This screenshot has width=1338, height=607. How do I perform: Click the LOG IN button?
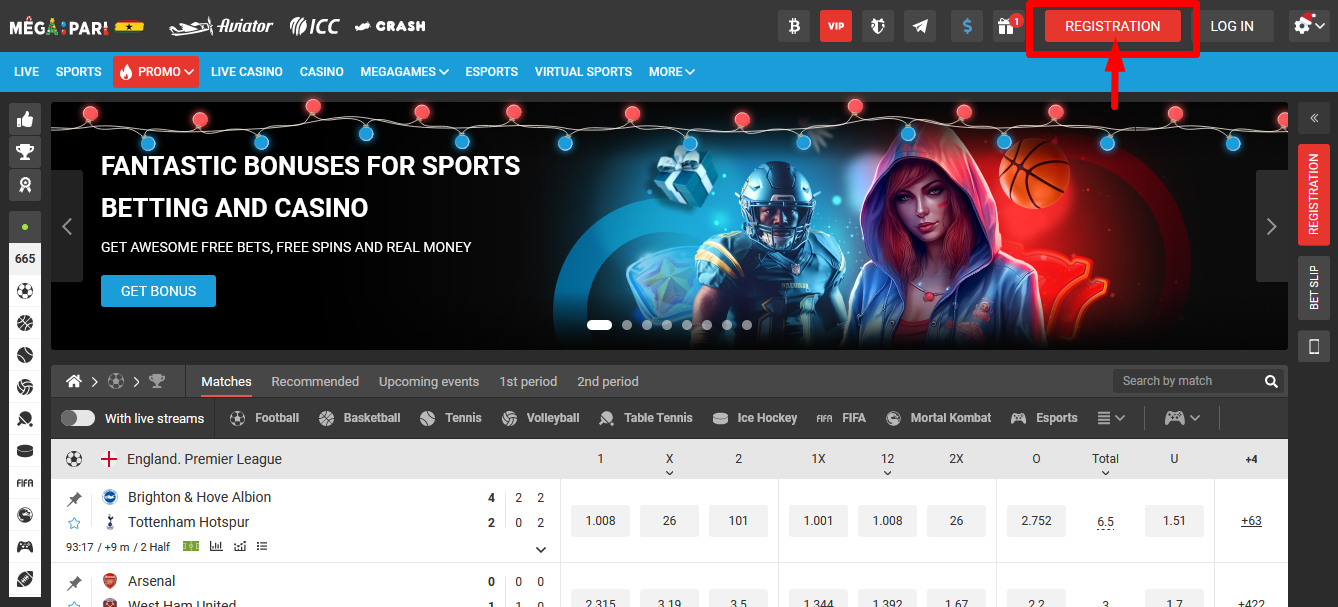click(x=1231, y=26)
